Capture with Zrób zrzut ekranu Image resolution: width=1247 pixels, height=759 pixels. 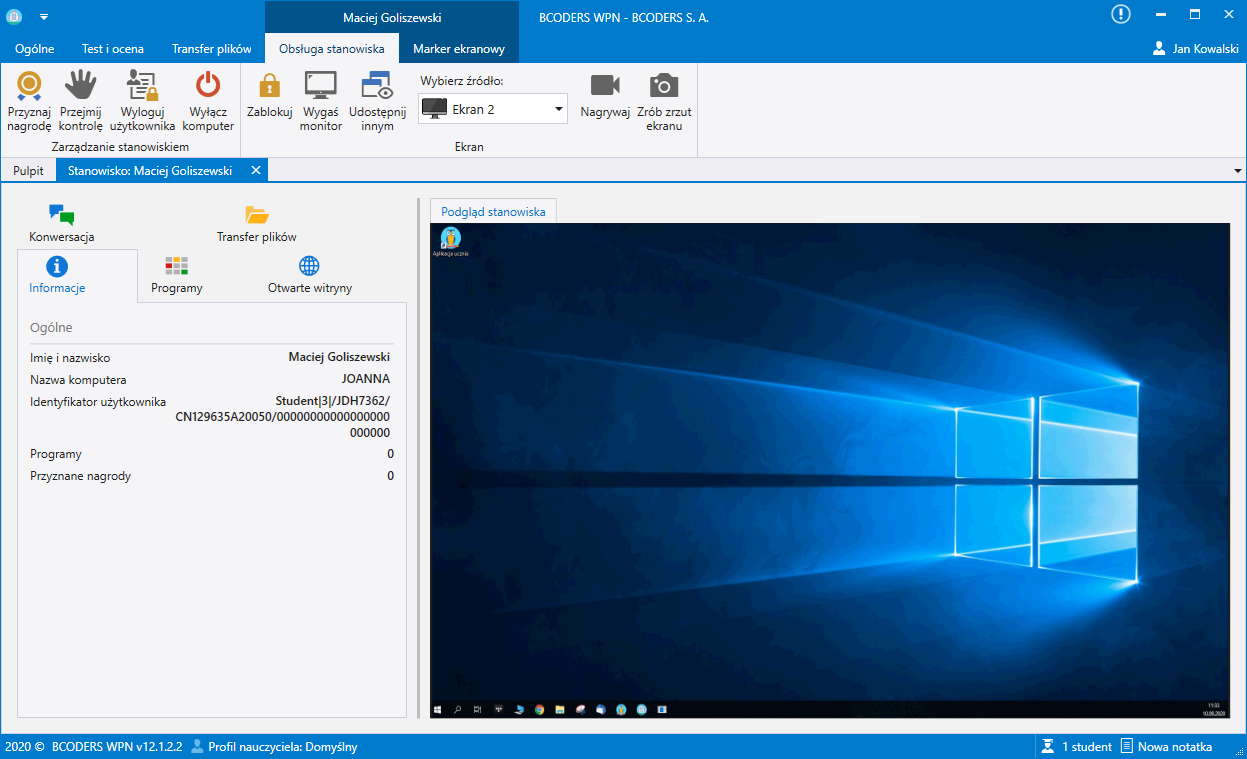[664, 102]
